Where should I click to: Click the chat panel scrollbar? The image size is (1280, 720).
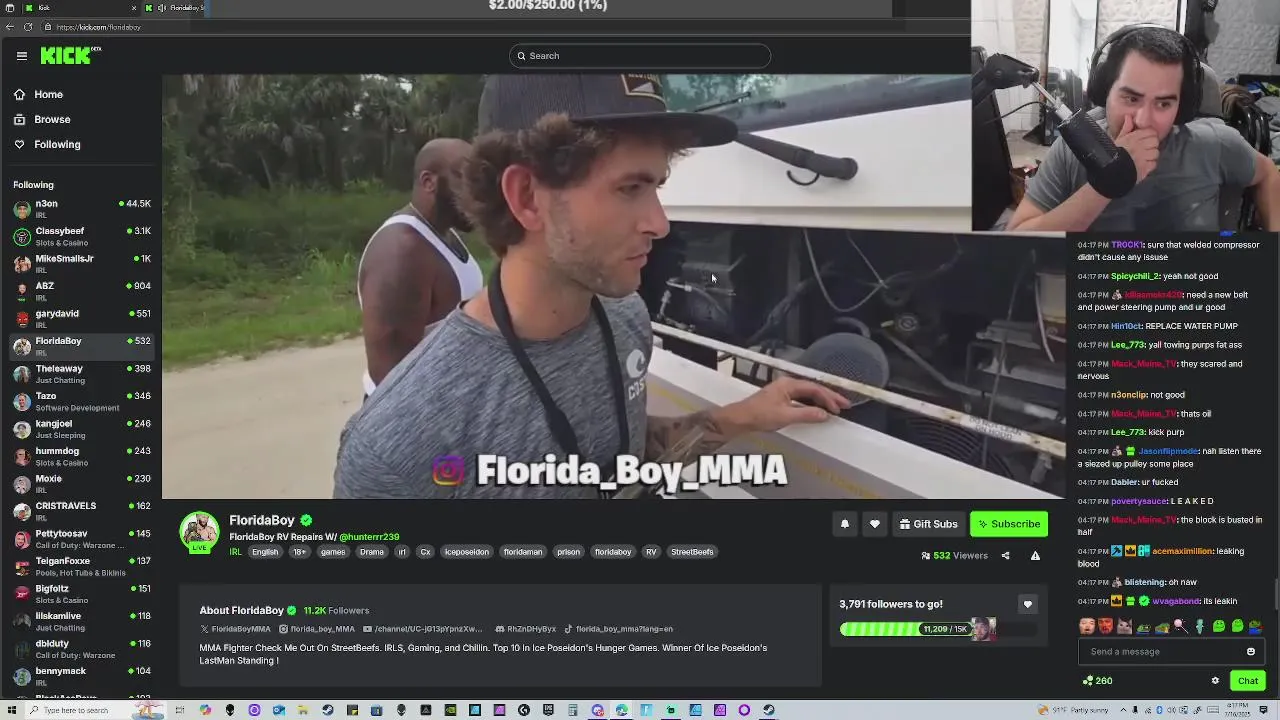[x=1276, y=592]
